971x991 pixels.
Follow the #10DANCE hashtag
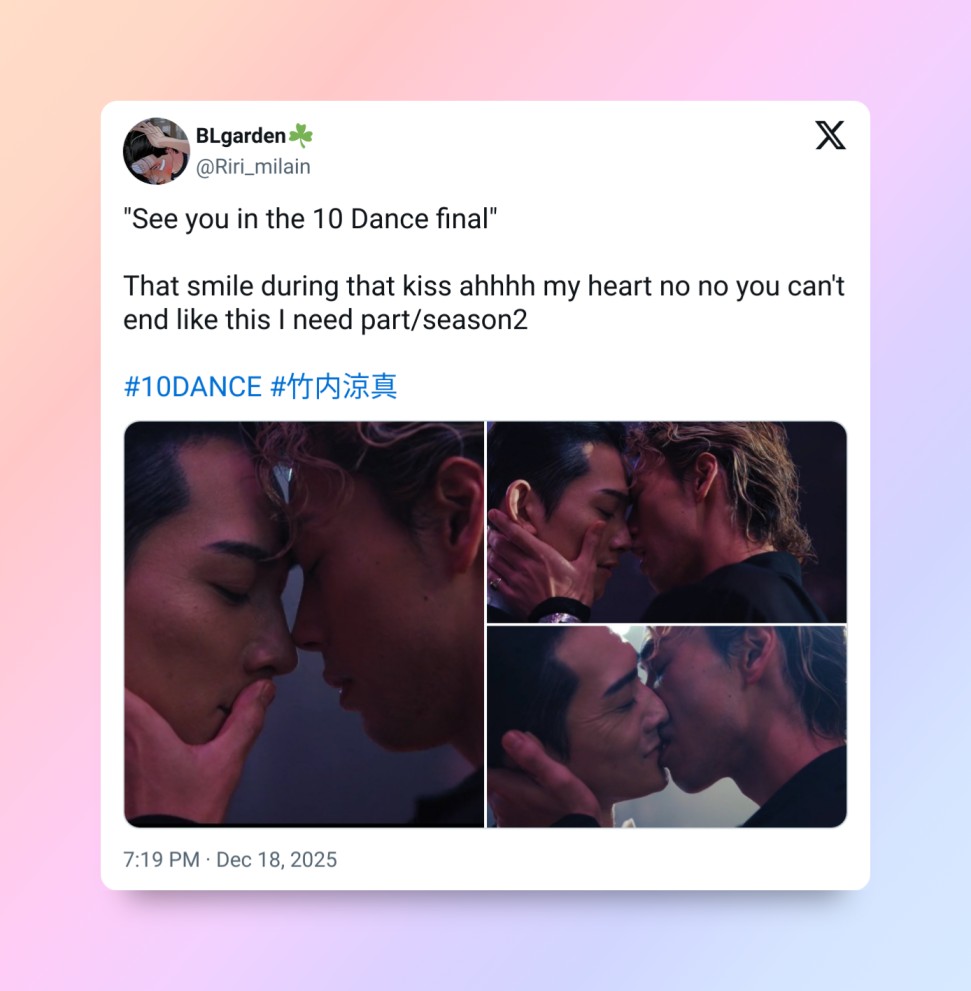193,387
